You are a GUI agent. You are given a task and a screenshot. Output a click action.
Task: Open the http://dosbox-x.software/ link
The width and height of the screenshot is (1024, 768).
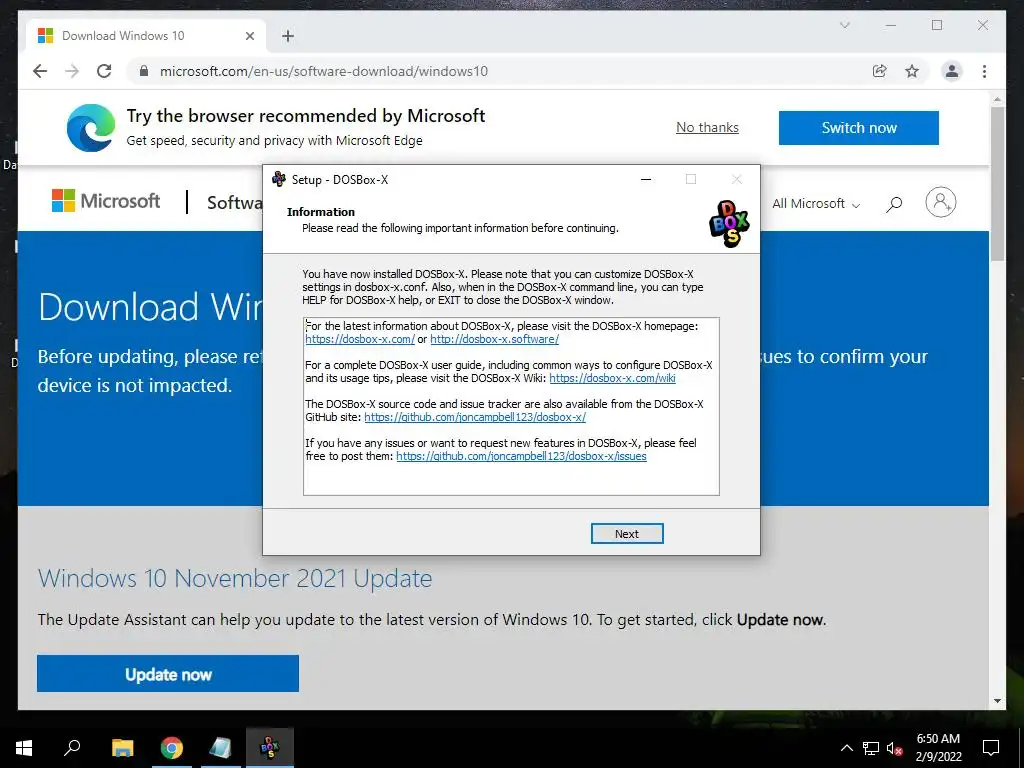coord(494,339)
